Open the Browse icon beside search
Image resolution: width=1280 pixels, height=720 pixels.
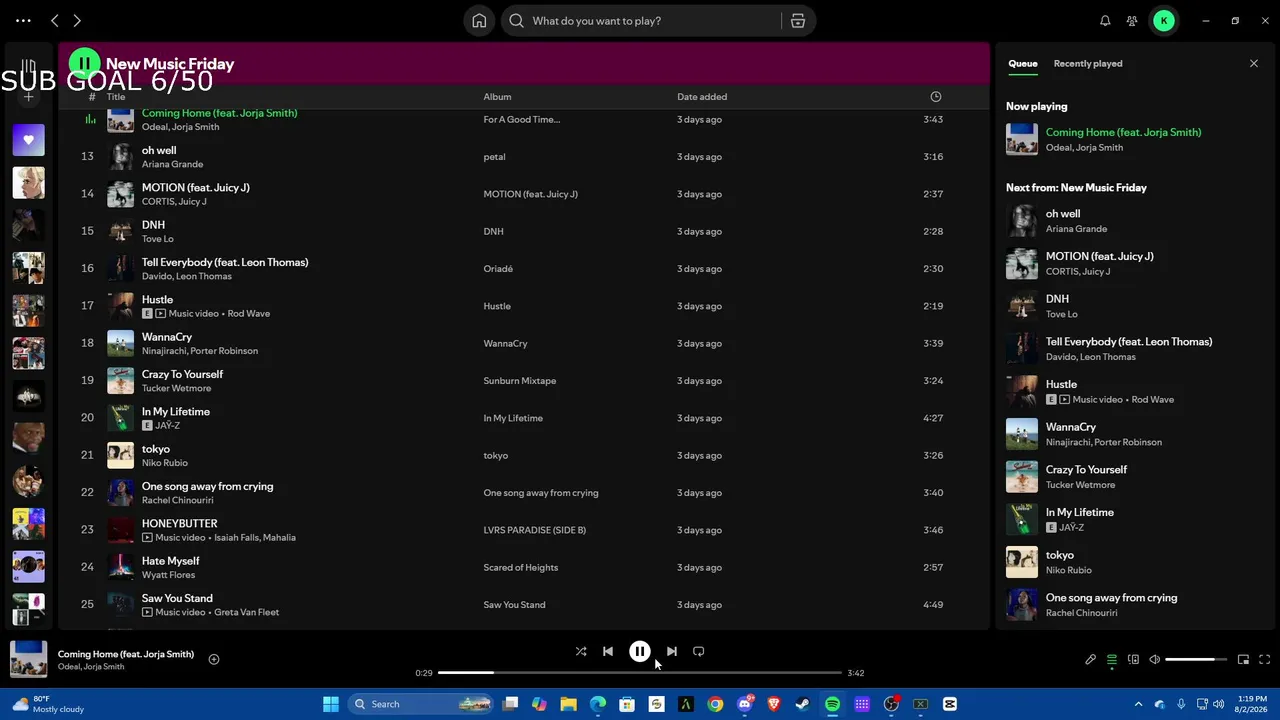[798, 20]
